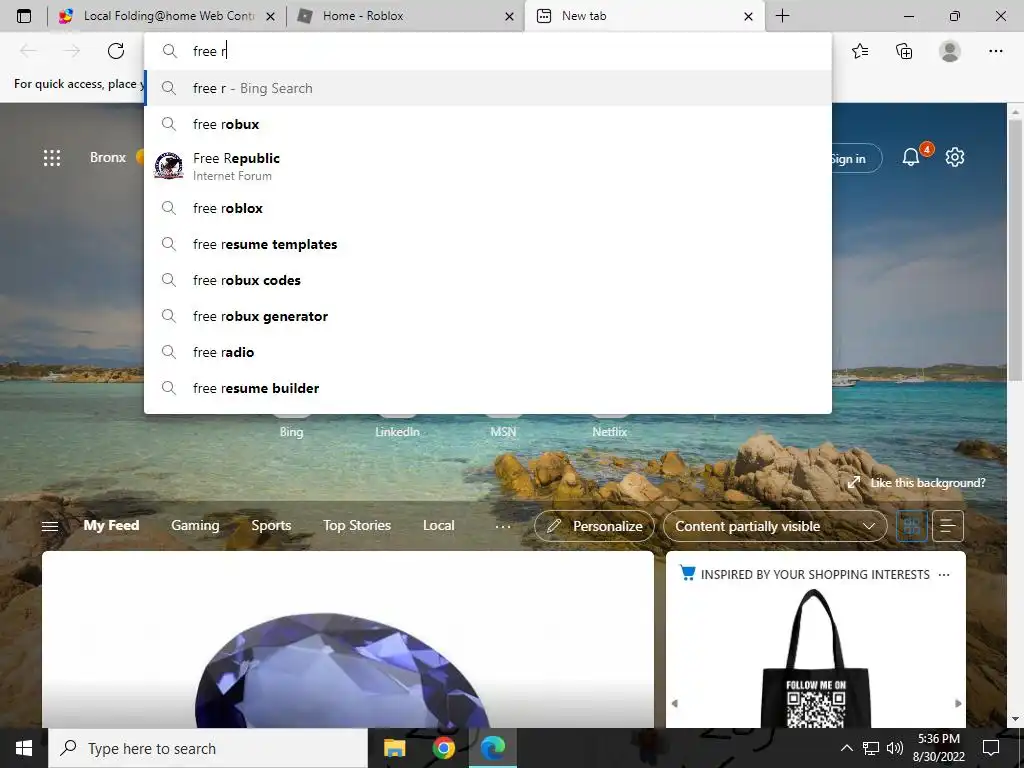Show next shopping item arrow
The image size is (1024, 768).
pyautogui.click(x=958, y=703)
